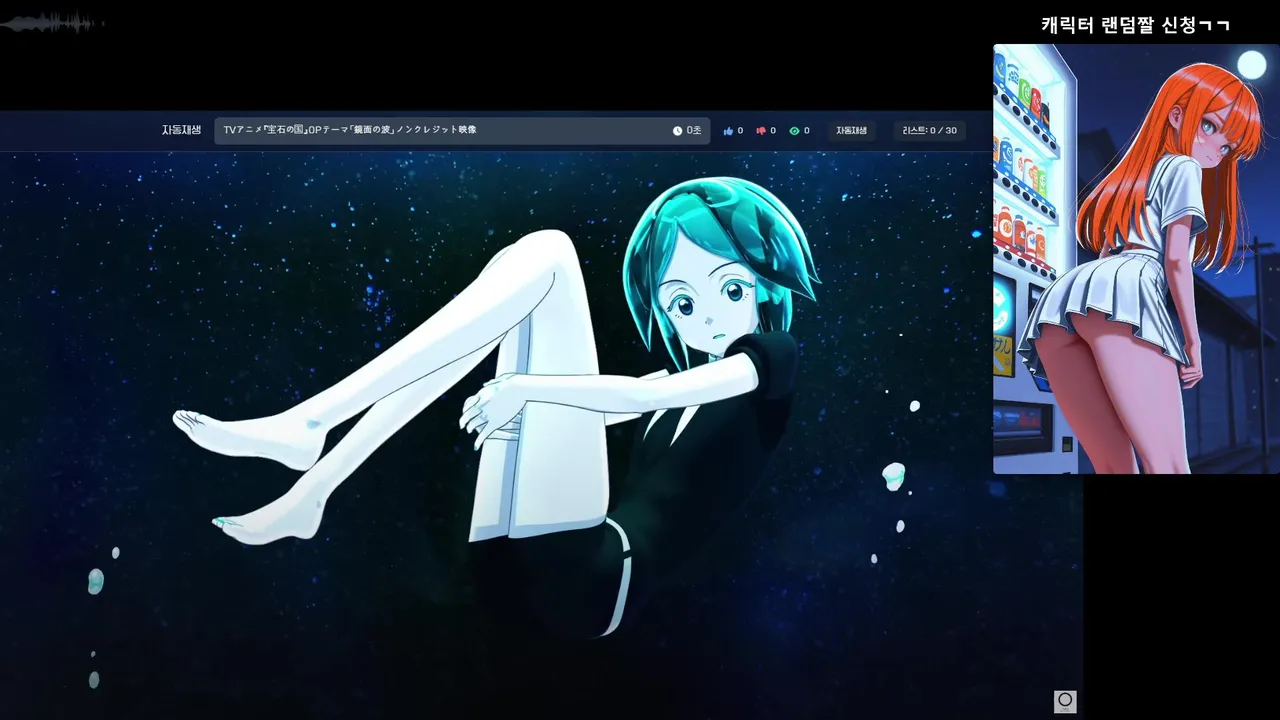Click the 캐릭터 랜덤짤 신청 heading text
The image size is (1280, 720).
click(x=1135, y=25)
